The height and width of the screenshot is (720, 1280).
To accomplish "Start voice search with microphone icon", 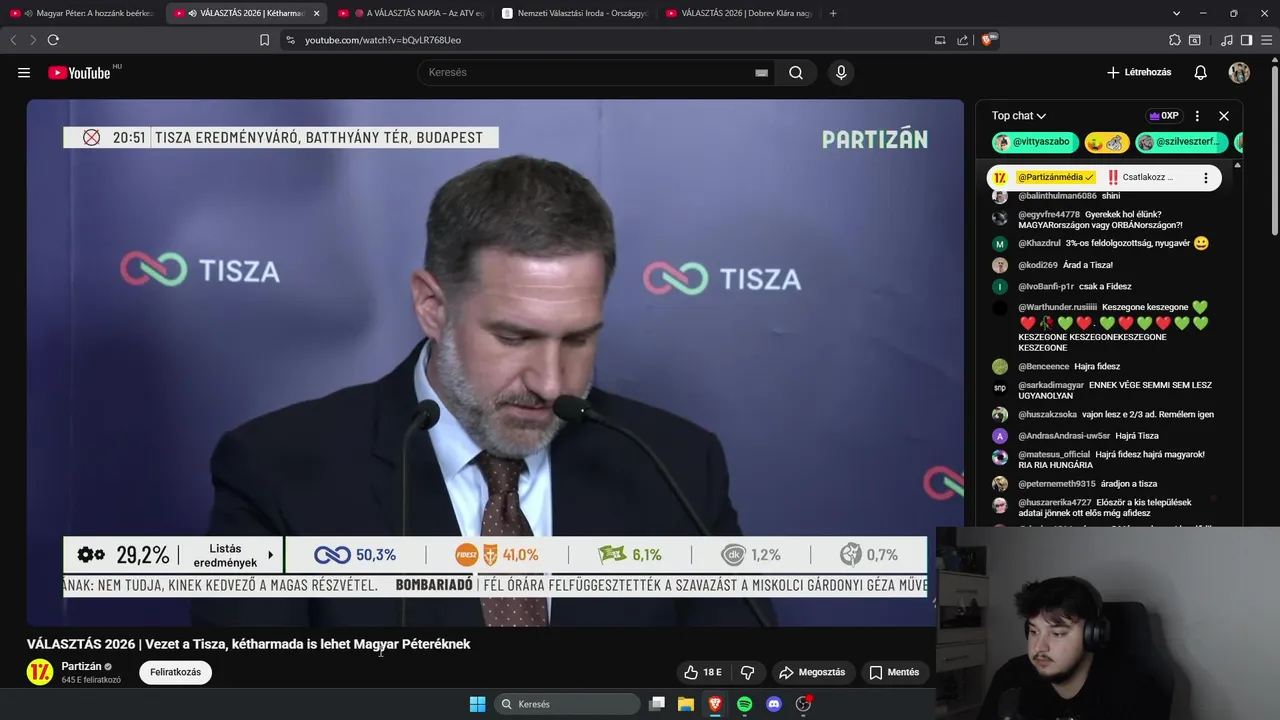I will coord(841,72).
